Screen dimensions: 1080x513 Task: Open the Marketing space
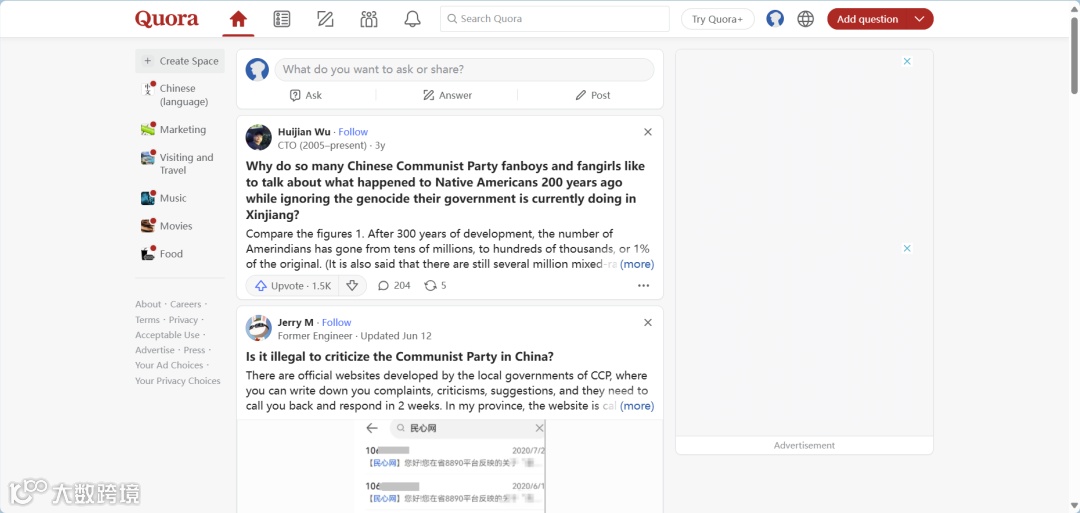[180, 129]
